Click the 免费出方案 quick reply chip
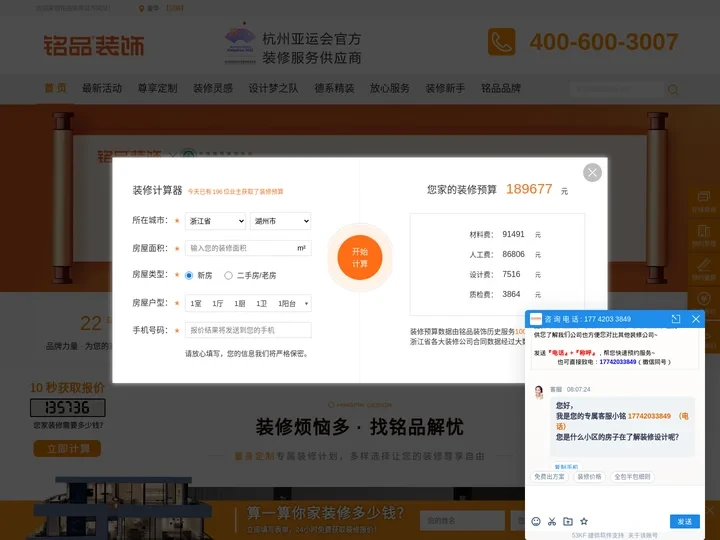The width and height of the screenshot is (720, 540). click(x=550, y=477)
